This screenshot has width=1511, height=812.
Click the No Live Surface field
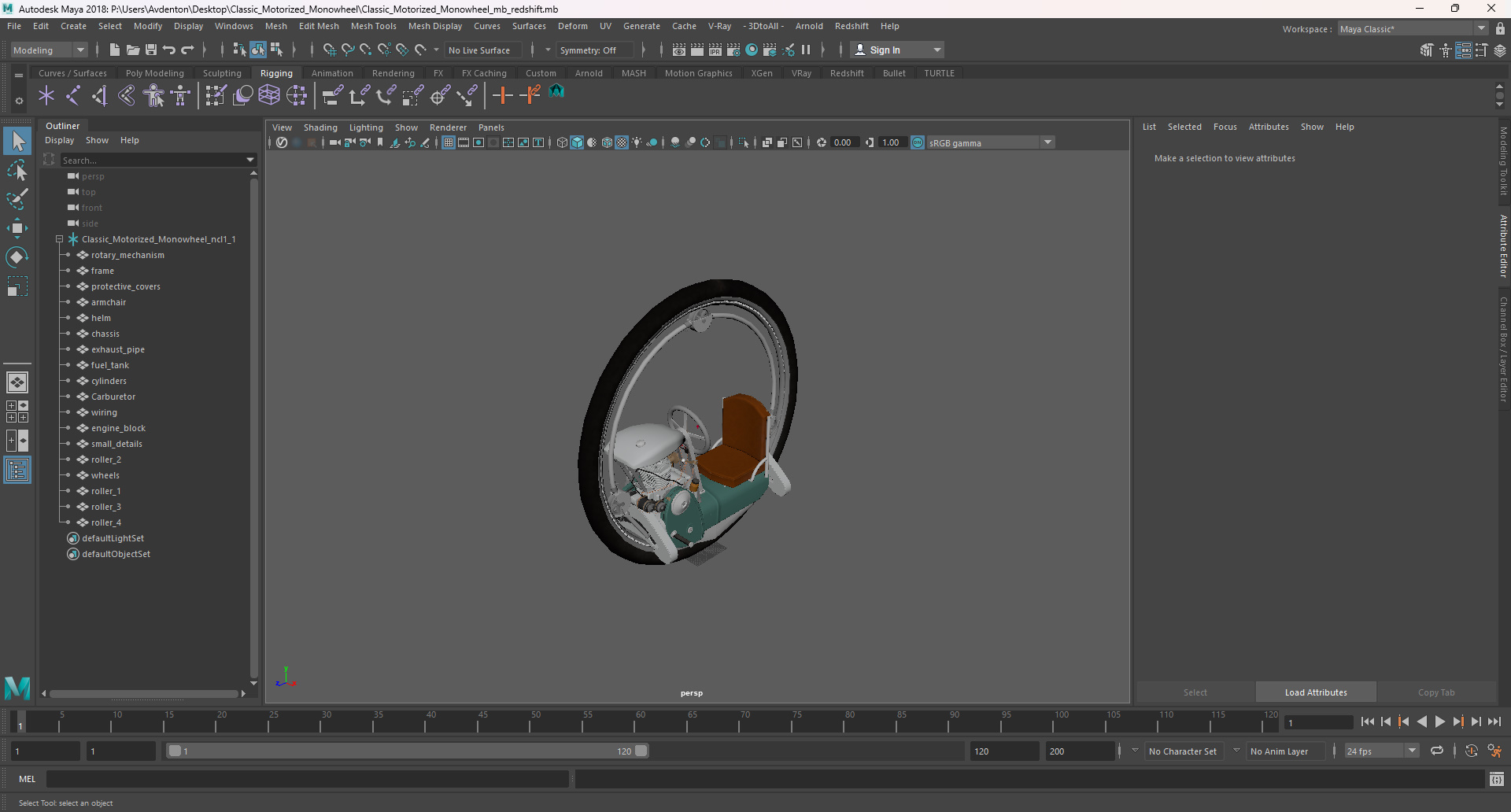[483, 50]
